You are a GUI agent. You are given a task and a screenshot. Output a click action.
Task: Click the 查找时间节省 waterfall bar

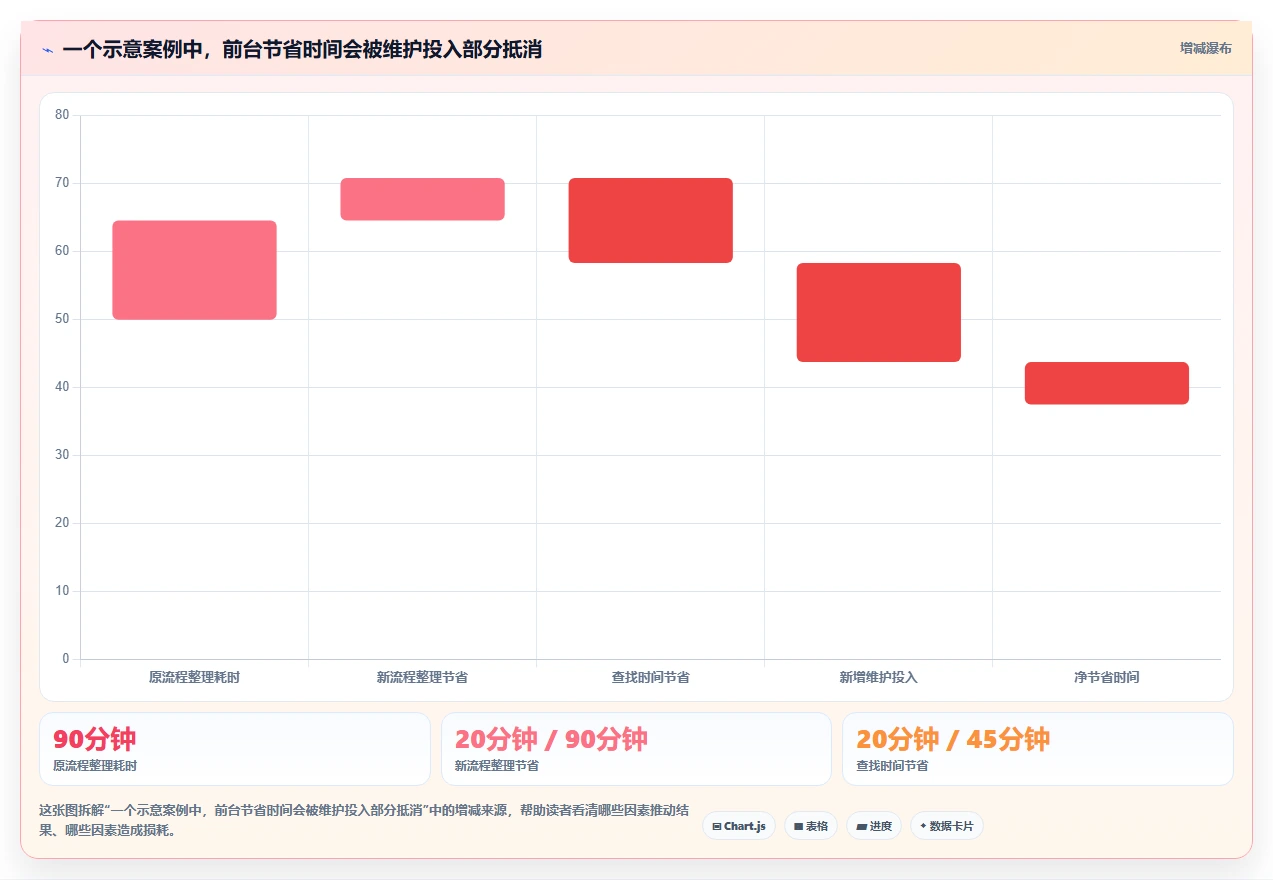point(650,220)
